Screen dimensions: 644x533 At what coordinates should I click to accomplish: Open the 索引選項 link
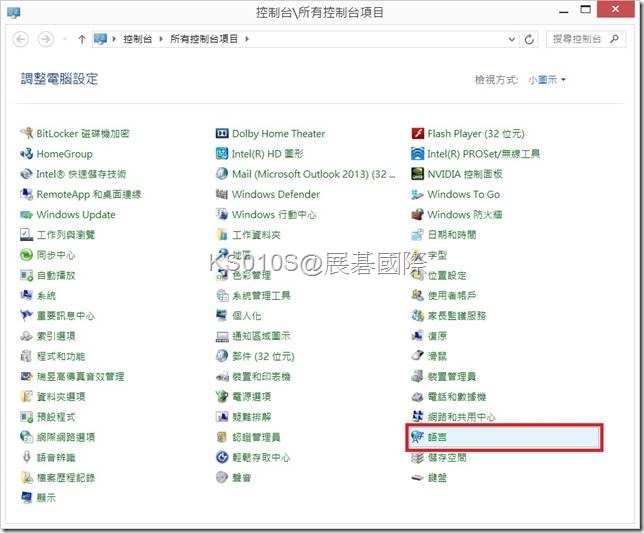pos(56,336)
